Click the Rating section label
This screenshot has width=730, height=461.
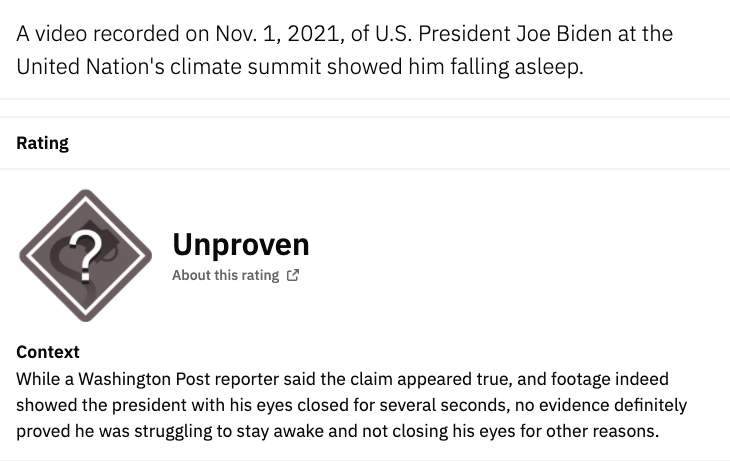click(x=42, y=143)
